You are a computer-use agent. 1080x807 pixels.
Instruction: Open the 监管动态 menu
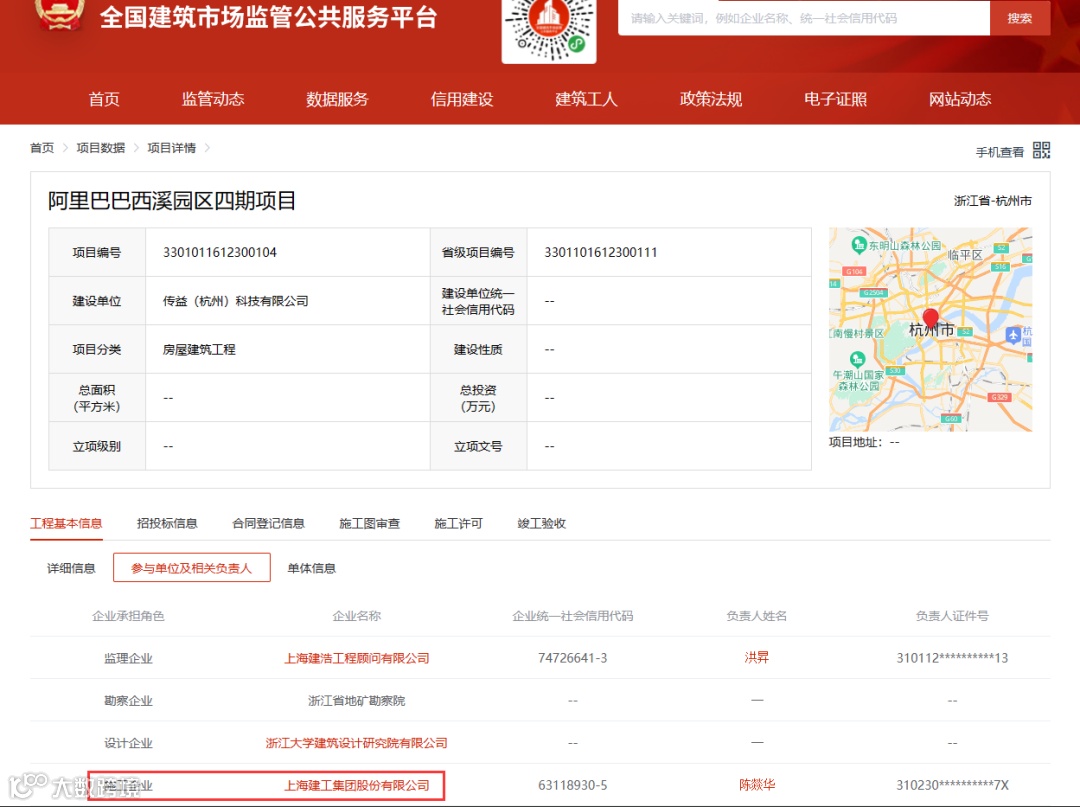point(213,99)
